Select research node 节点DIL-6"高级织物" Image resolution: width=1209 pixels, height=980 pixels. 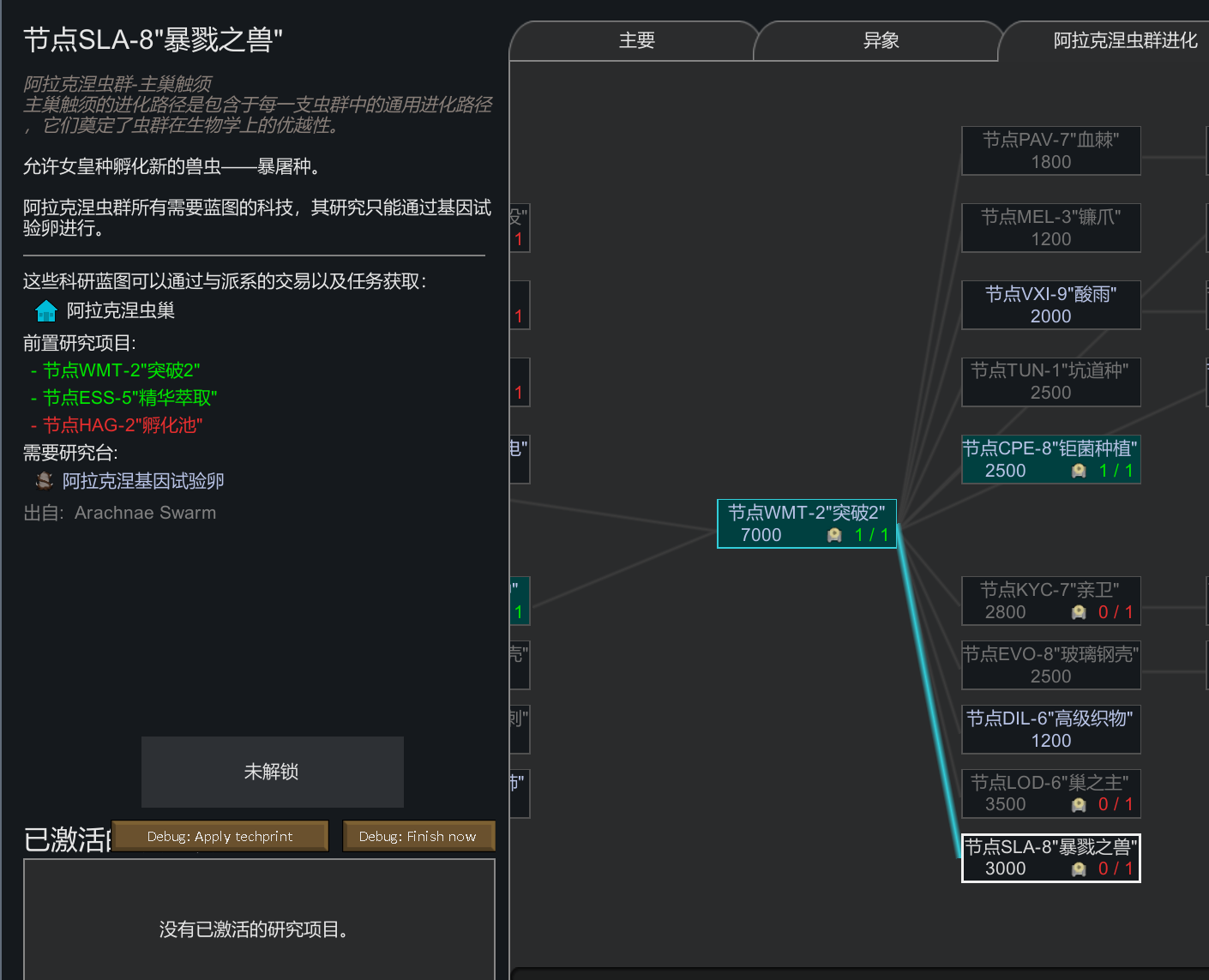[1050, 729]
